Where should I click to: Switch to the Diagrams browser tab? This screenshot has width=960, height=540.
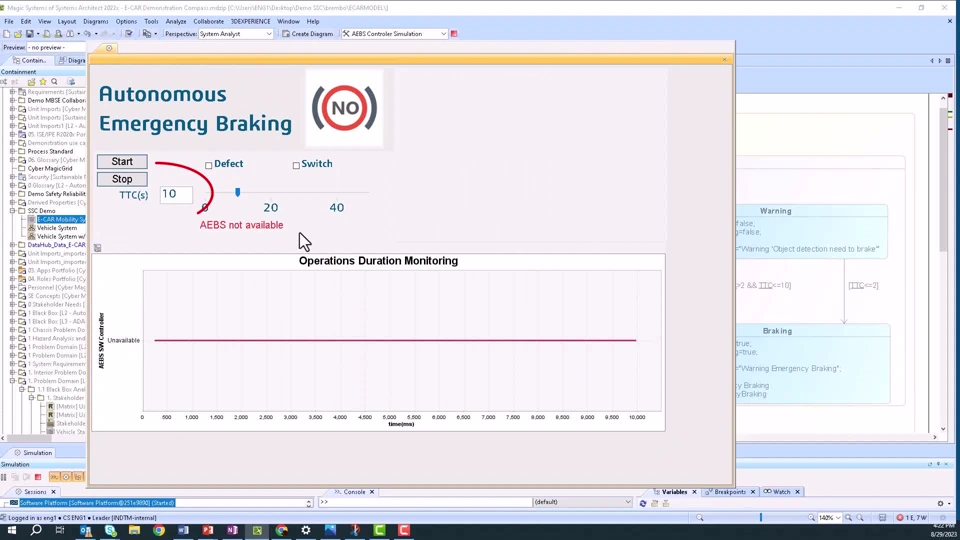[x=72, y=61]
